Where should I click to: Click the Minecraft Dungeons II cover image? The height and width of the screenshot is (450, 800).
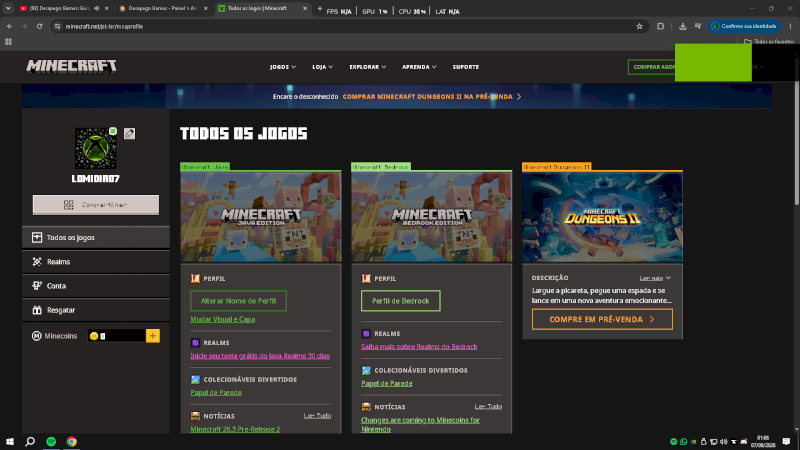point(603,217)
